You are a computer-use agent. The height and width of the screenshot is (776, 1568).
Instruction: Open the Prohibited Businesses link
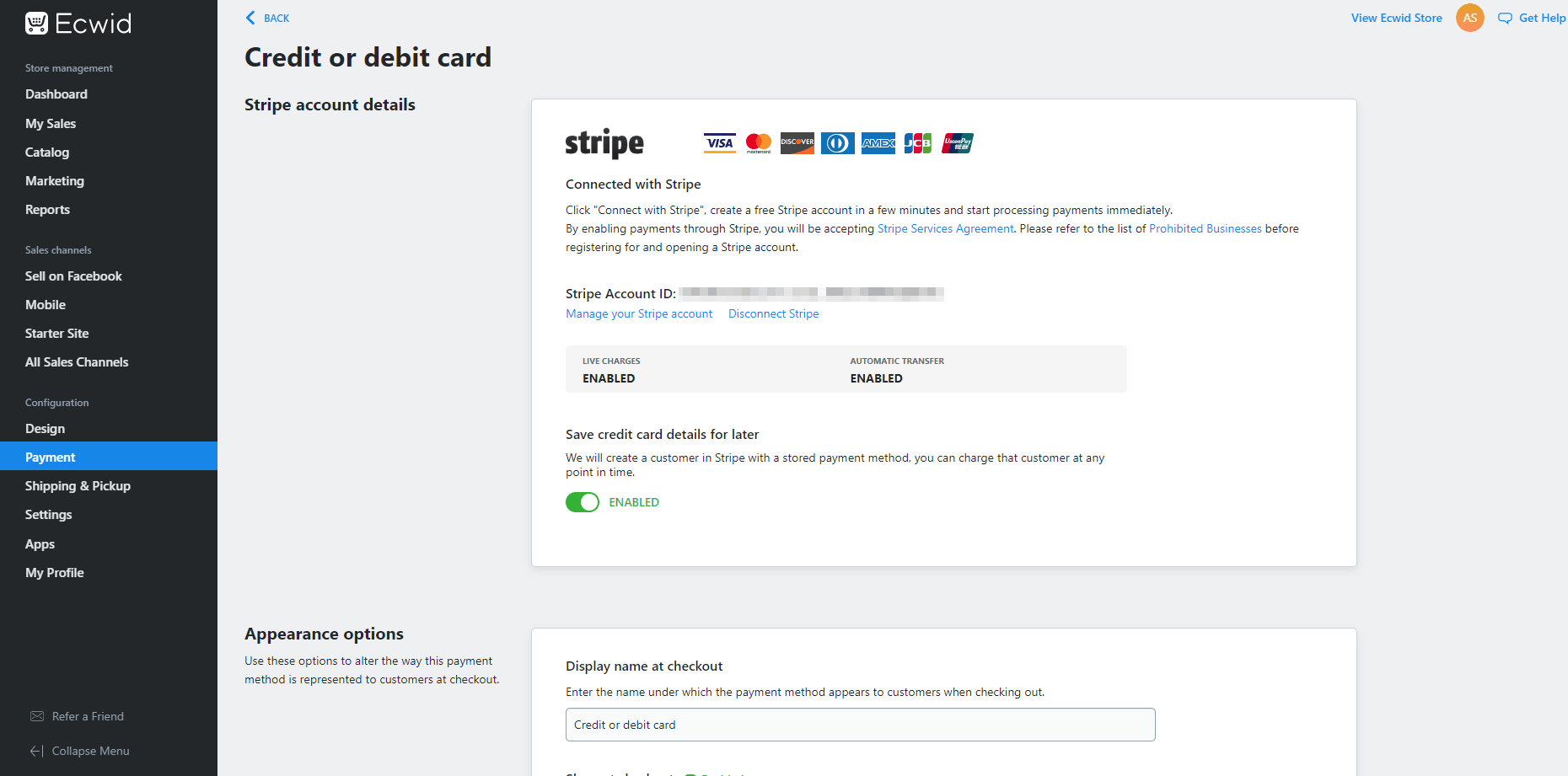1205,229
